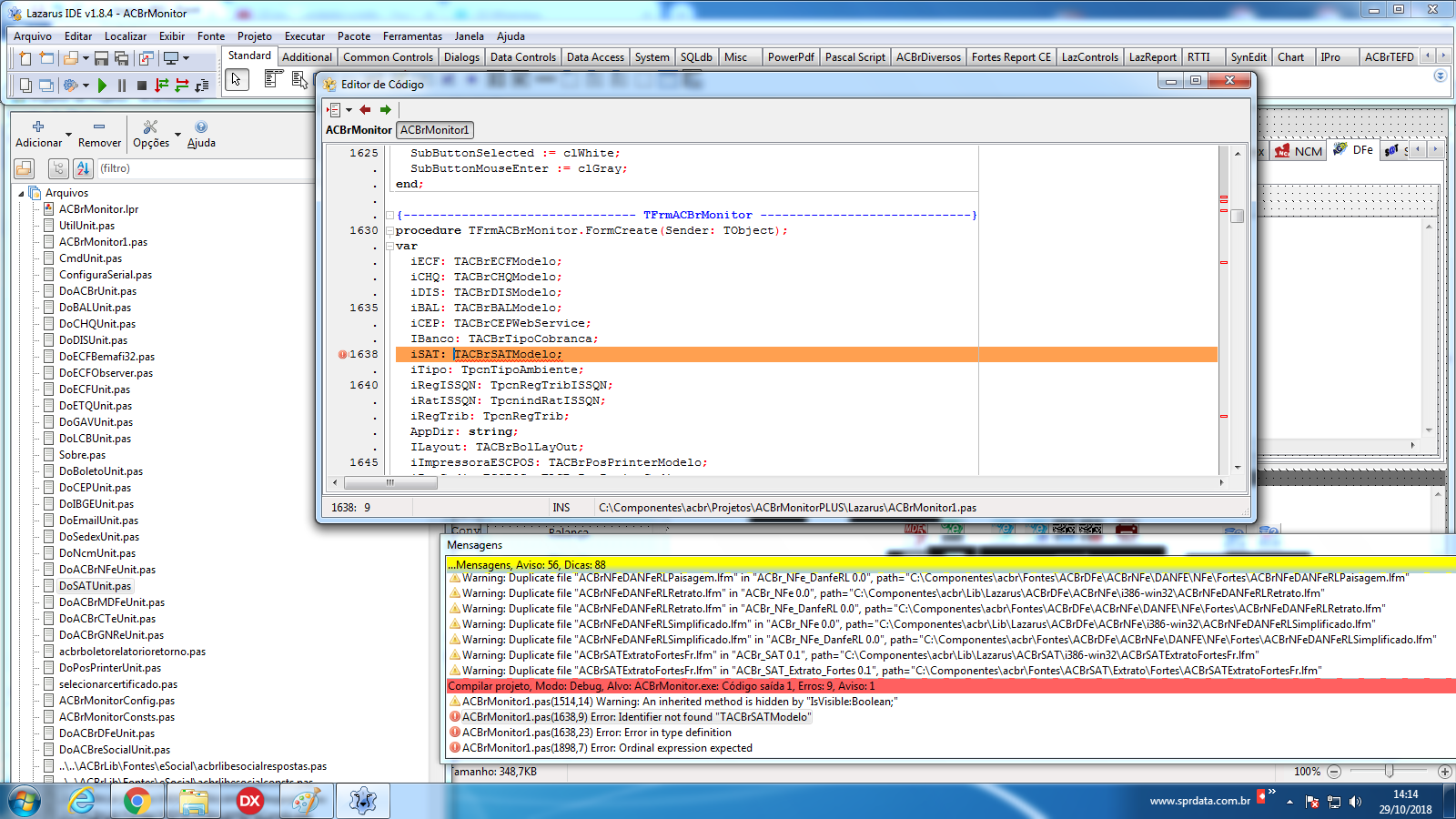Click the Save All icon

point(121,58)
